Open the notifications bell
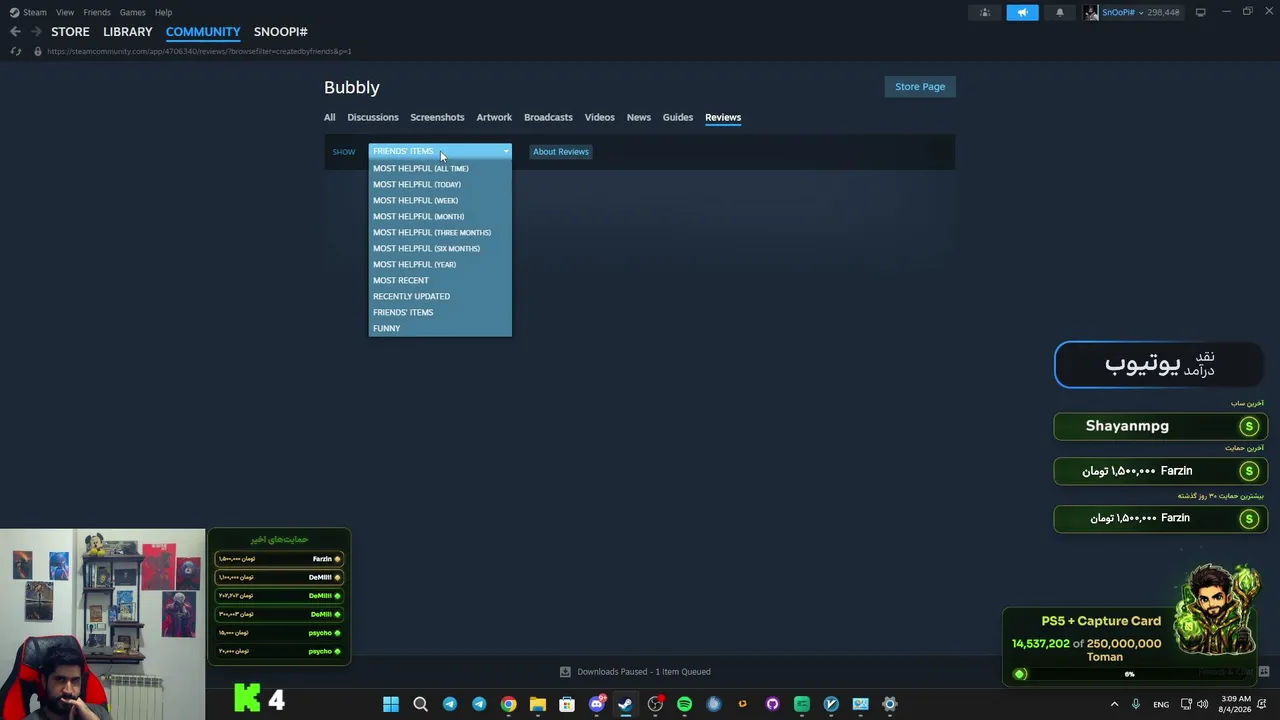1280x720 pixels. pos(1060,13)
